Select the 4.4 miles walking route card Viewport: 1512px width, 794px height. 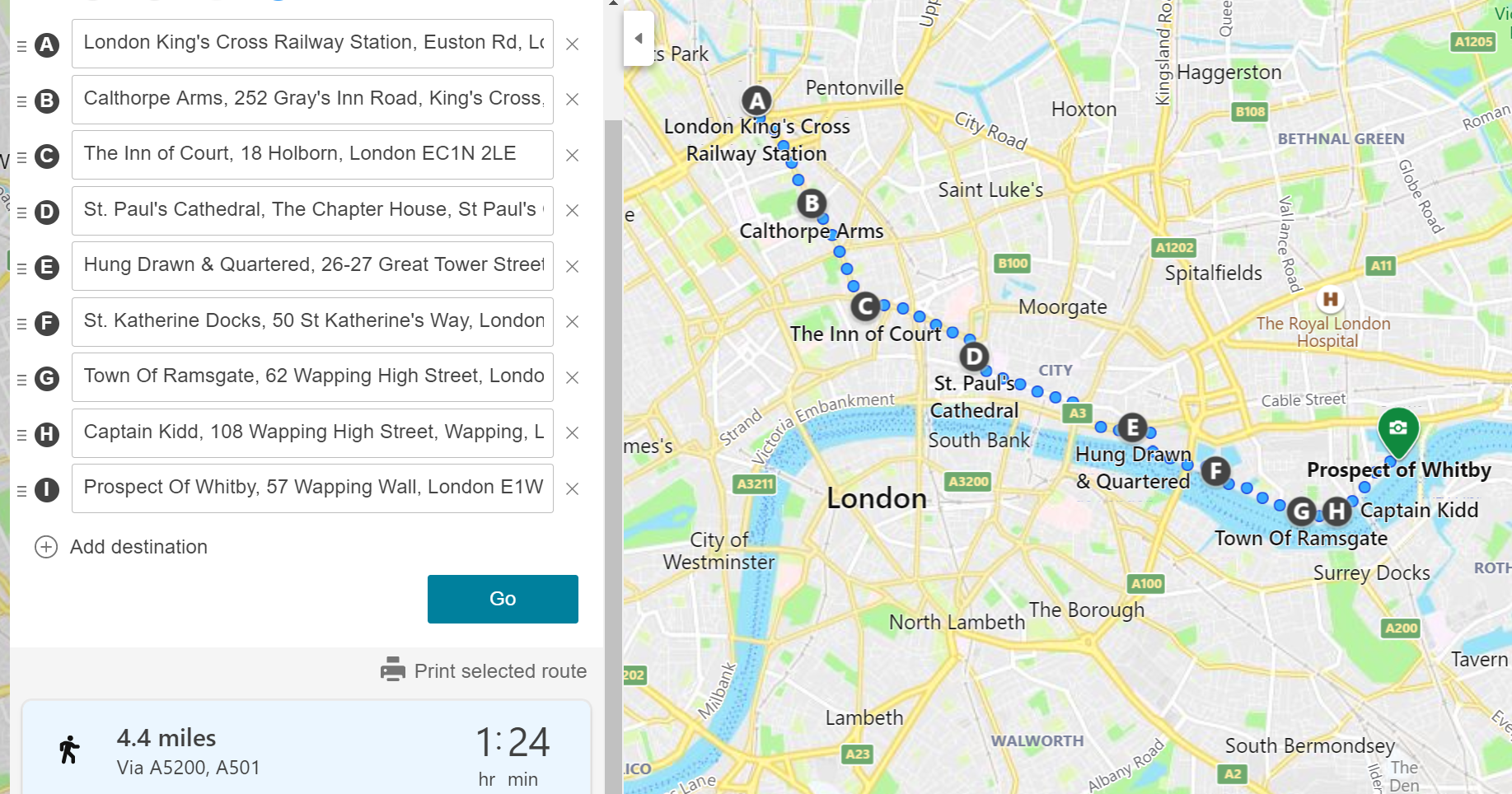click(x=307, y=750)
